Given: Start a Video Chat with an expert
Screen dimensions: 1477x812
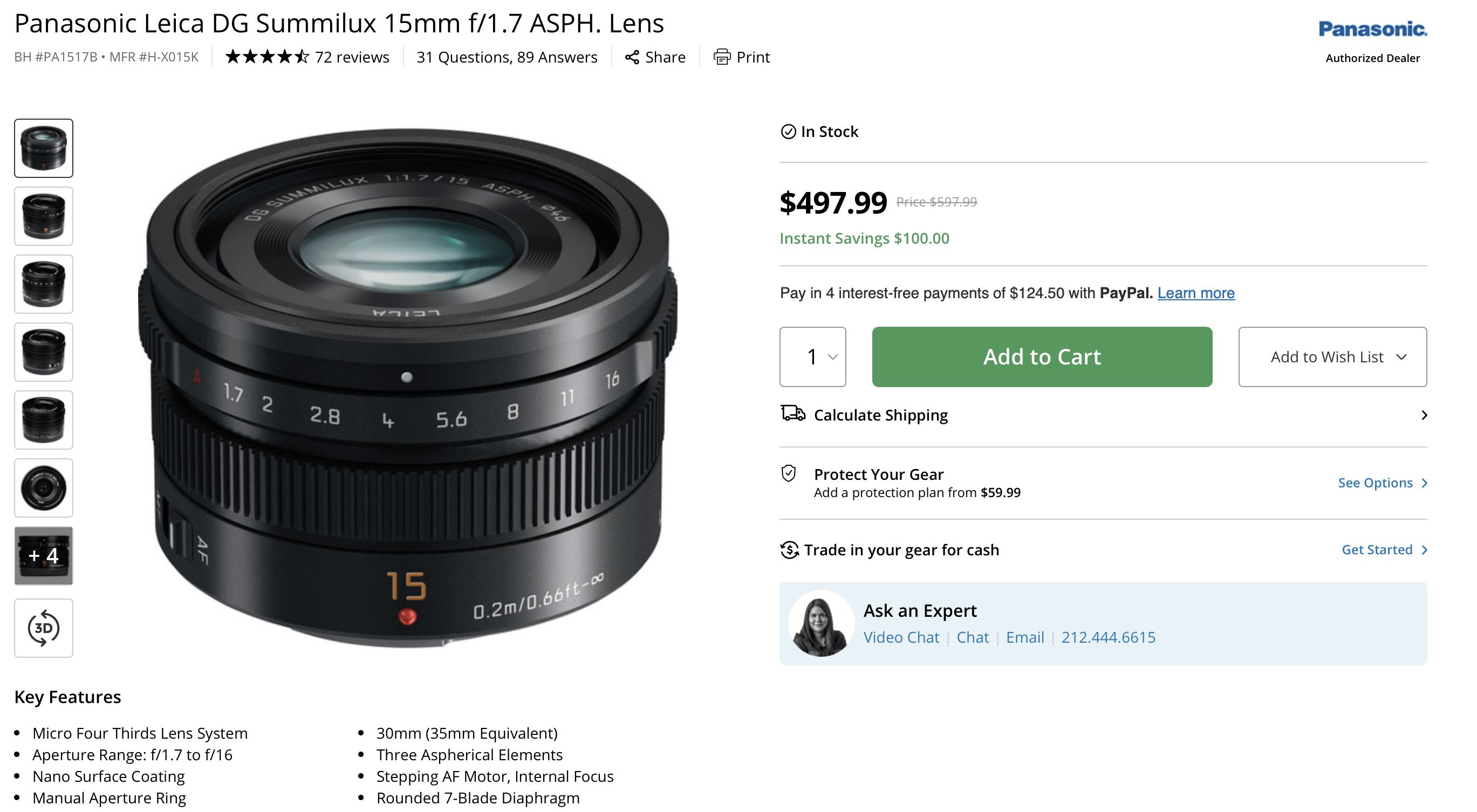Looking at the screenshot, I should (x=901, y=637).
